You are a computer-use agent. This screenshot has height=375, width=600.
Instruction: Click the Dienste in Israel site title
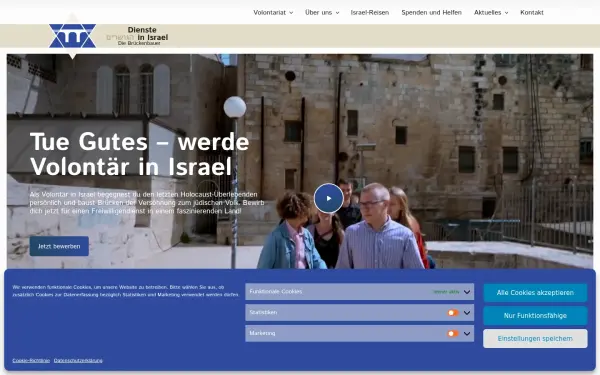tap(137, 36)
